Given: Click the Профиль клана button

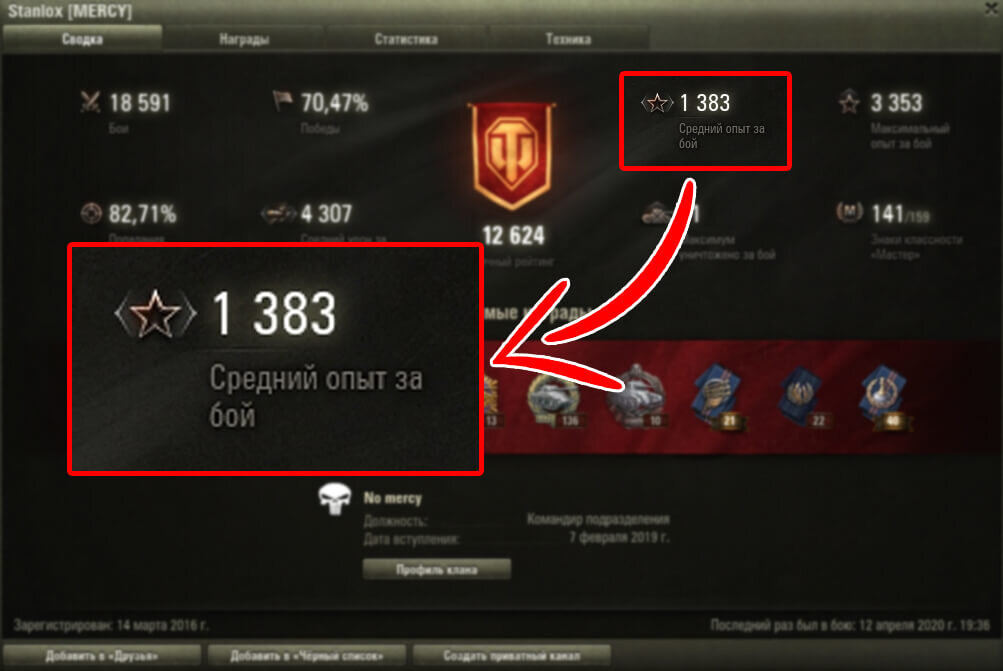Looking at the screenshot, I should (x=437, y=569).
